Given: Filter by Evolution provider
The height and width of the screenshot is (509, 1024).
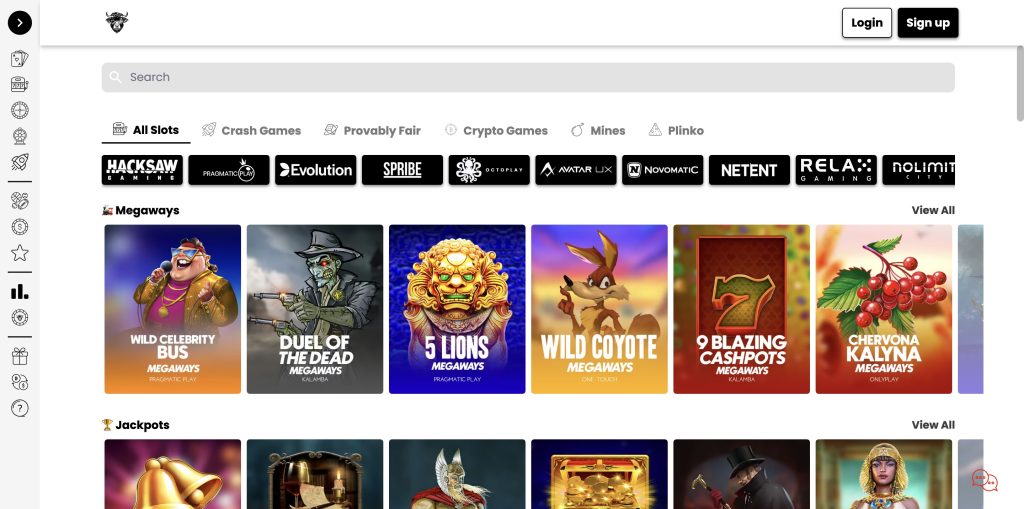Looking at the screenshot, I should pyautogui.click(x=315, y=170).
